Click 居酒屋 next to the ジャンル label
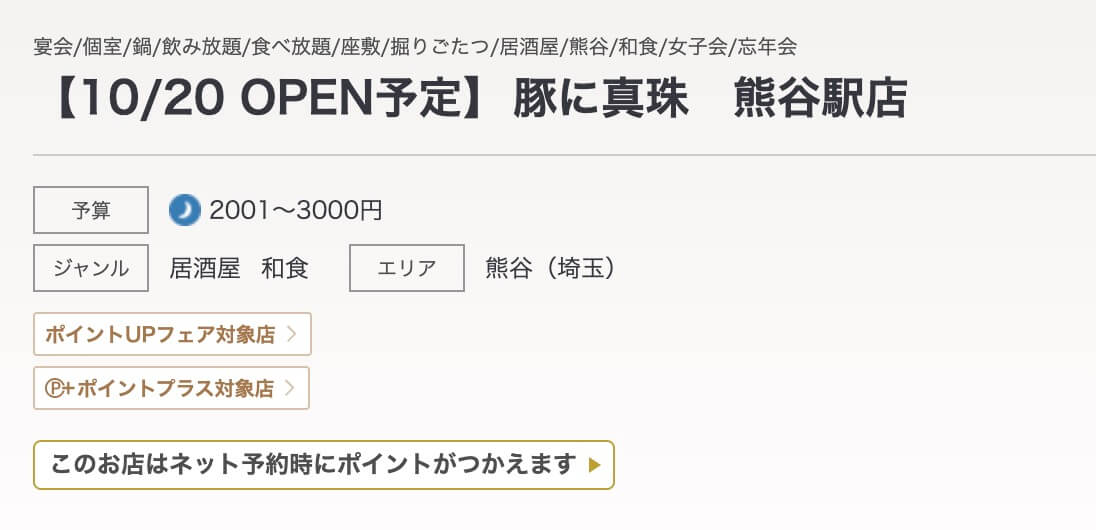The image size is (1096, 530). [x=205, y=268]
